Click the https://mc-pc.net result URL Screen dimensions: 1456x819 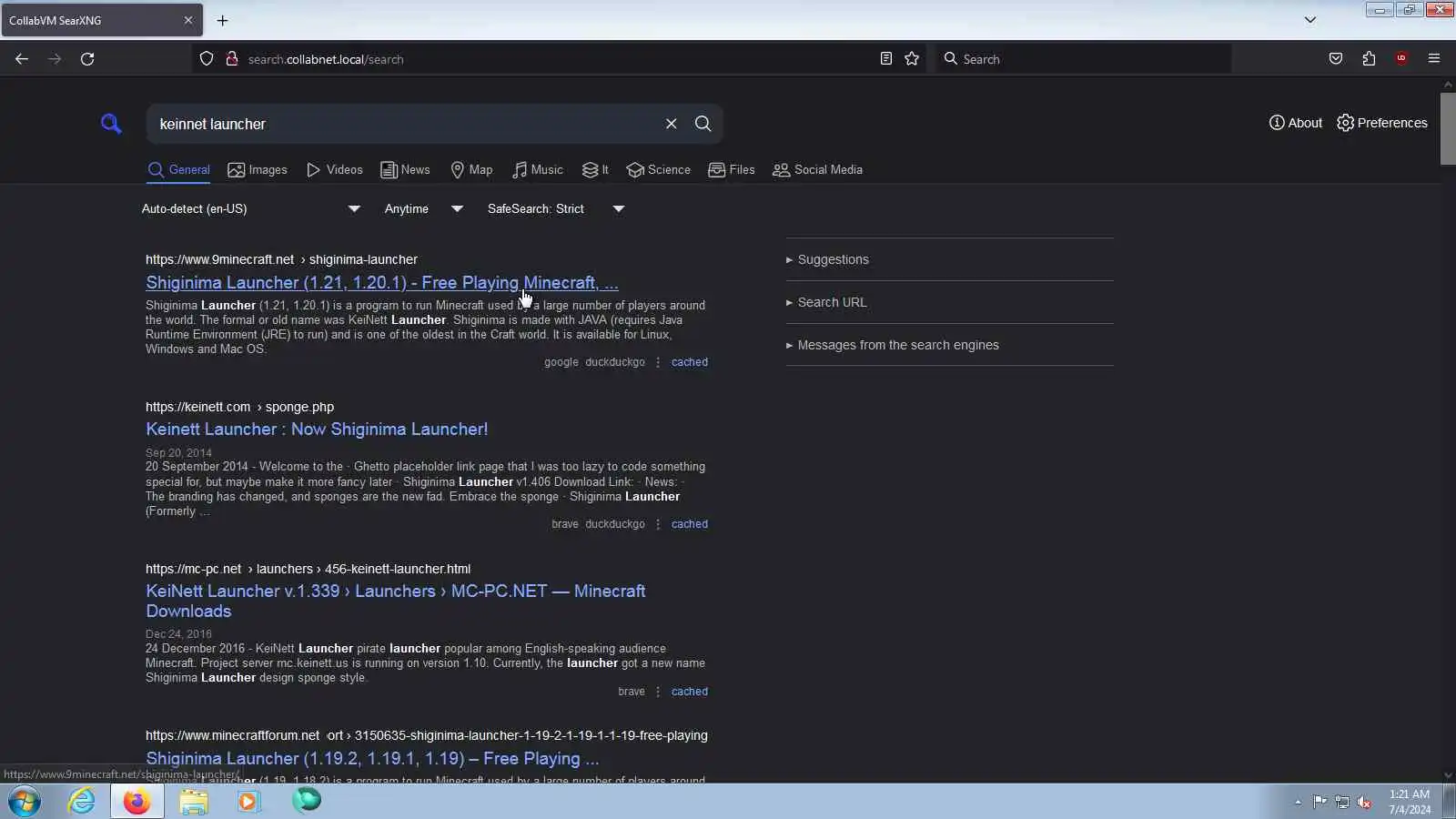pos(308,570)
